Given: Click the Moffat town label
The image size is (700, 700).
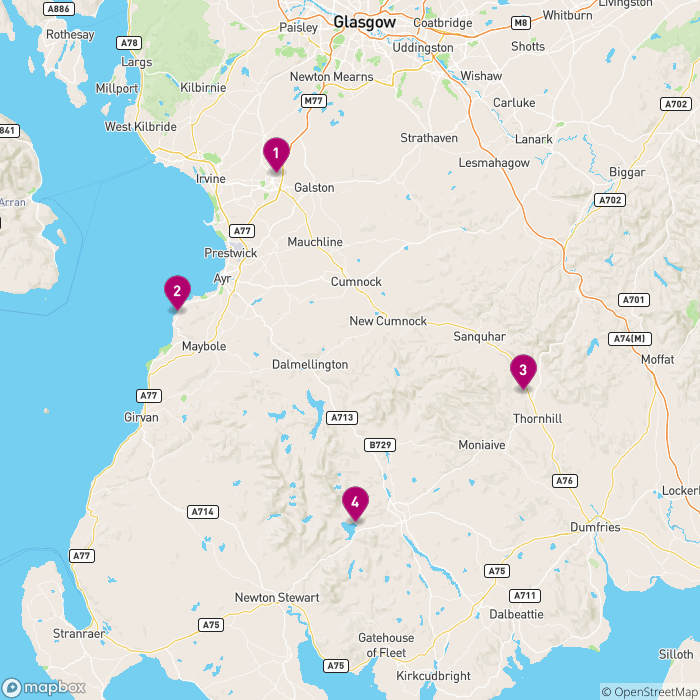Looking at the screenshot, I should (658, 359).
